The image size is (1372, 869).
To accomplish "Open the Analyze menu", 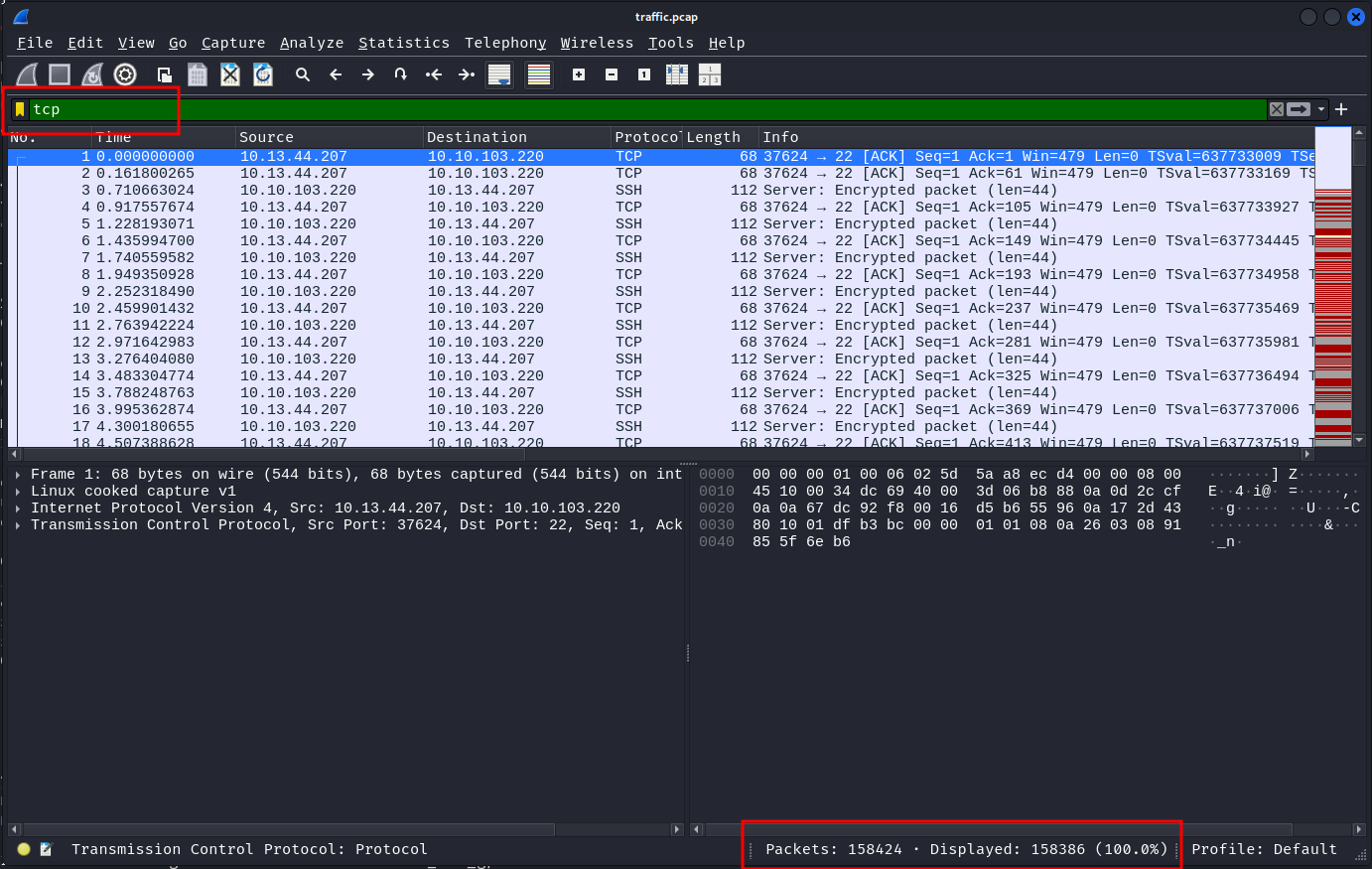I will 311,43.
